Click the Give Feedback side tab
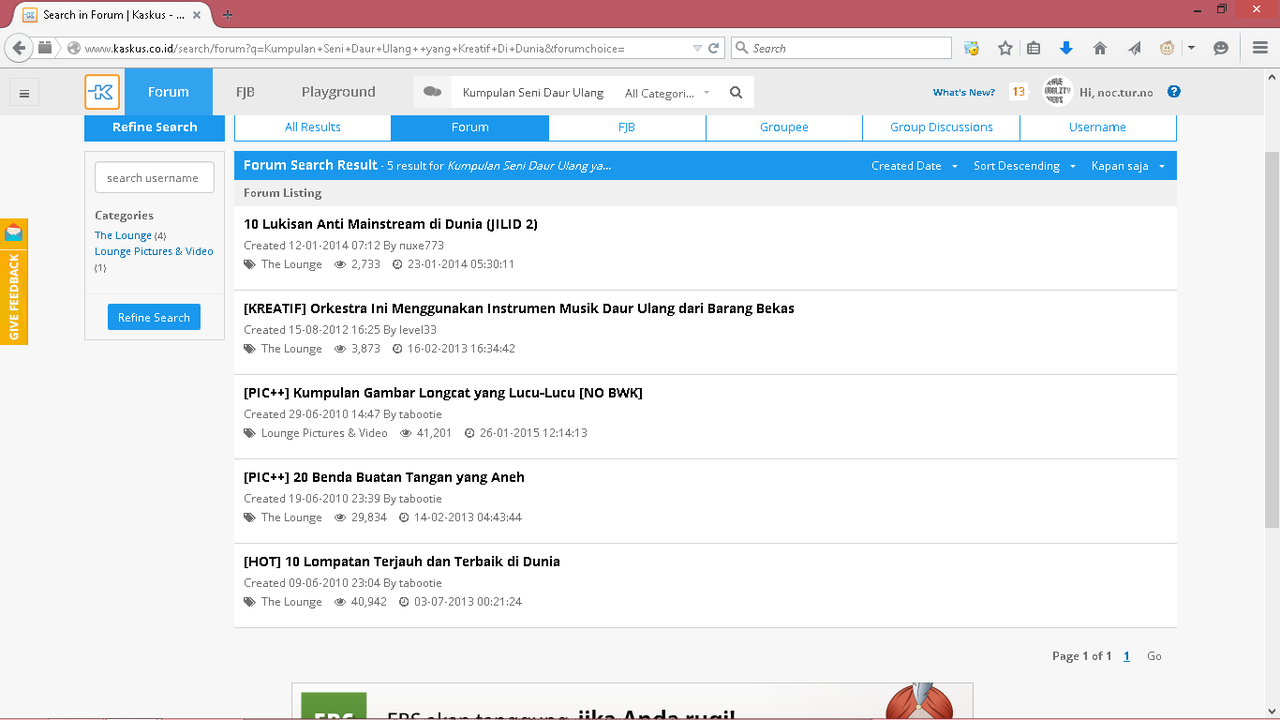This screenshot has height=720, width=1280. tap(14, 297)
